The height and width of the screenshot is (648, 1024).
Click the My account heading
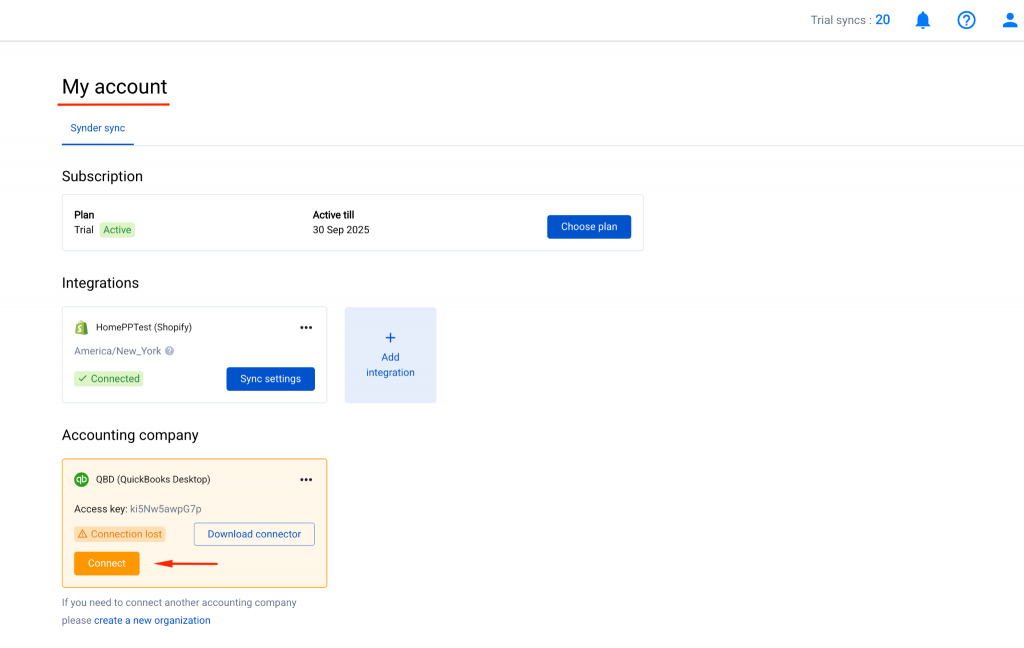[114, 87]
